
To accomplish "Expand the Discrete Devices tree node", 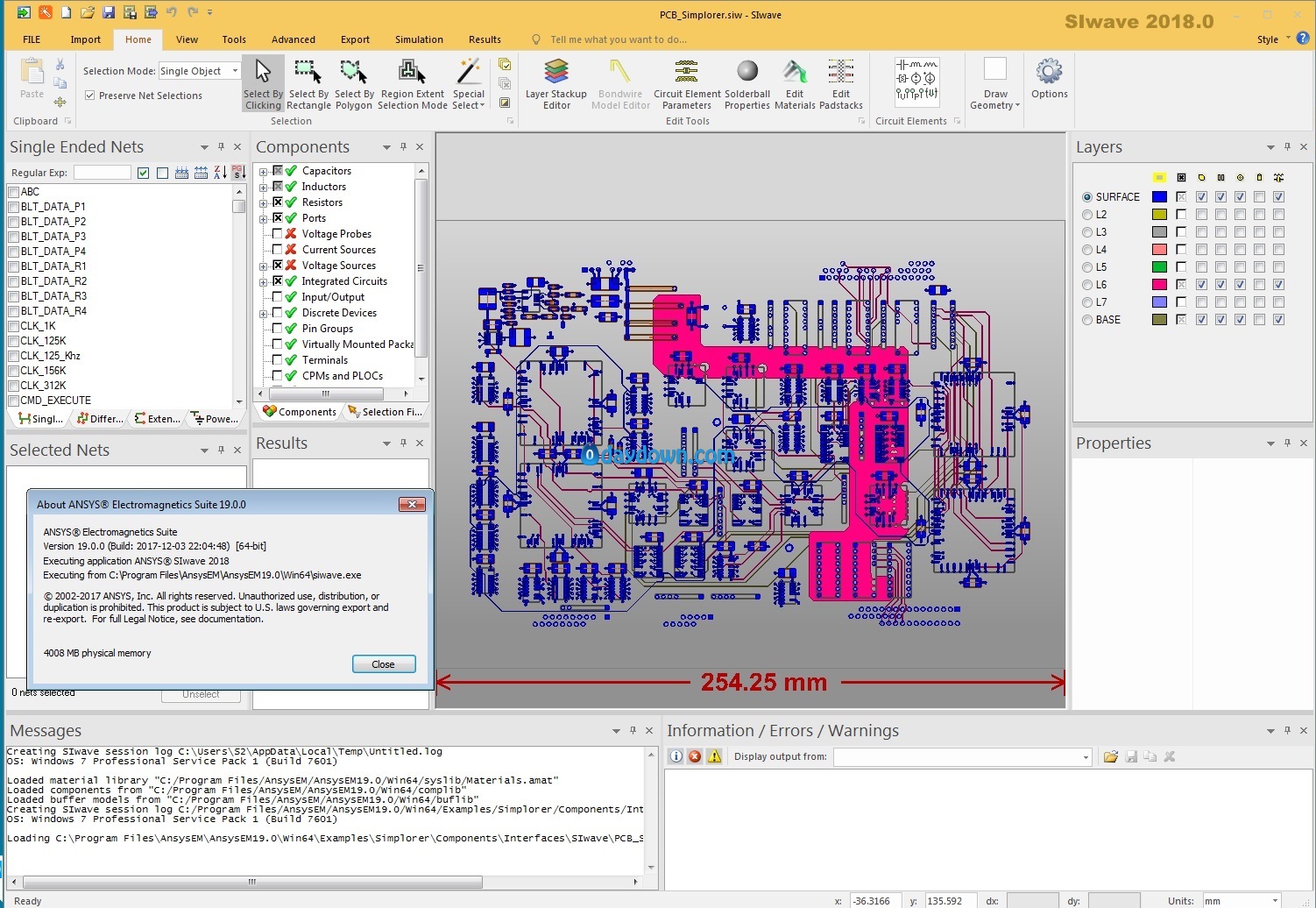I will pos(263,314).
